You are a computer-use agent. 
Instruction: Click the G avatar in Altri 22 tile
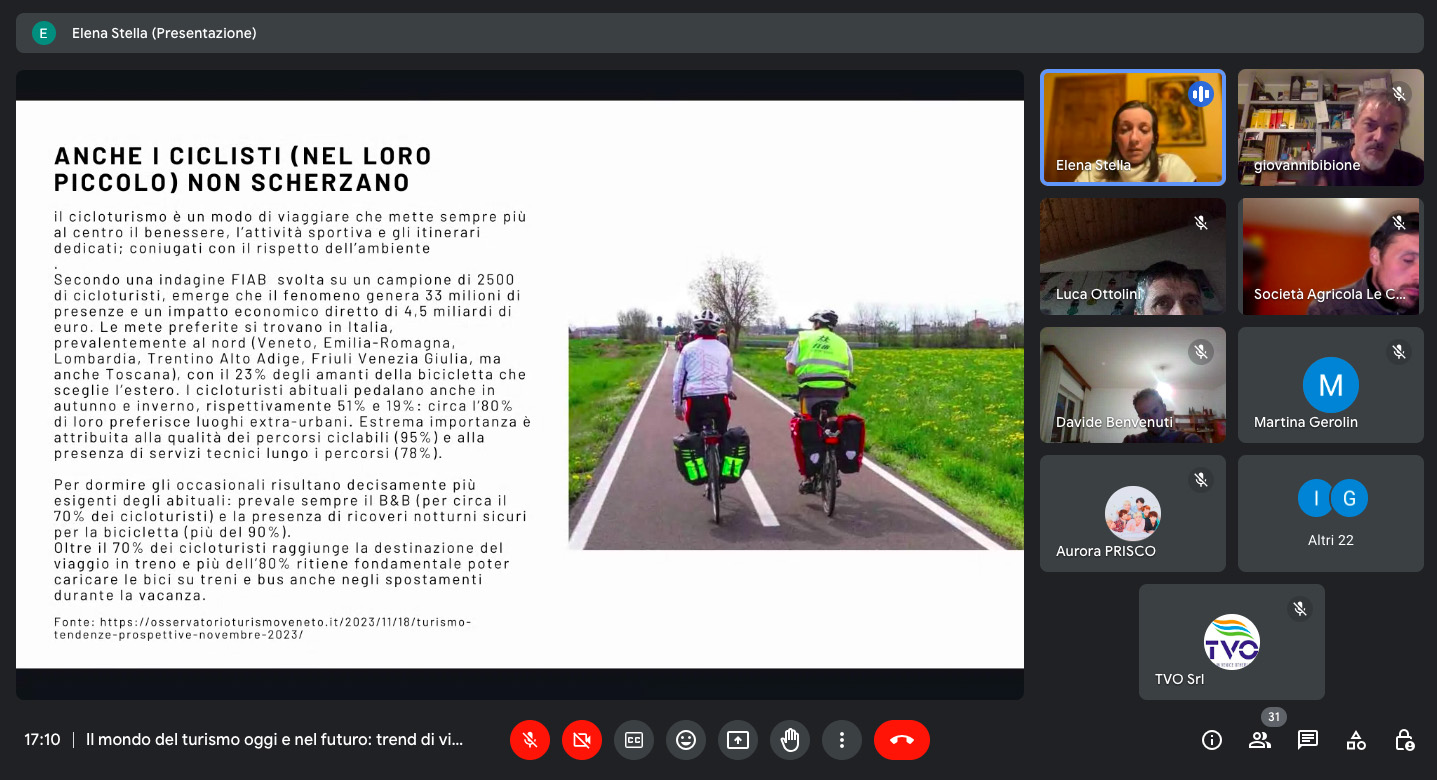pos(1349,498)
